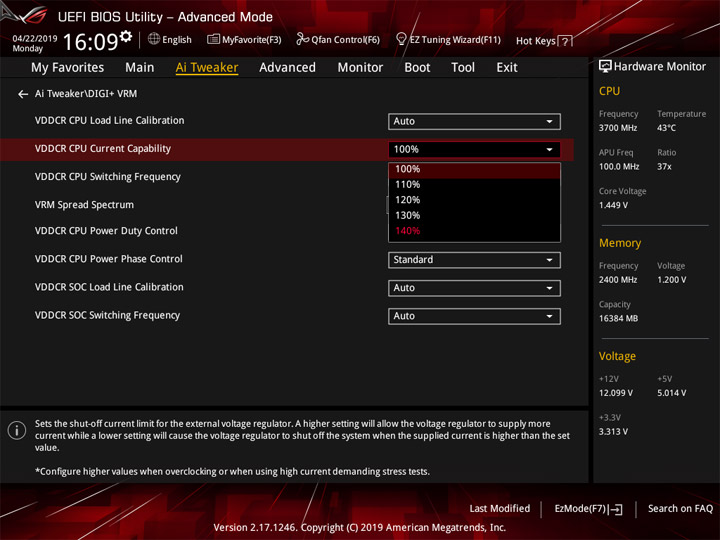Open the clock settings gear icon
Image resolution: width=720 pixels, height=540 pixels.
[x=126, y=36]
